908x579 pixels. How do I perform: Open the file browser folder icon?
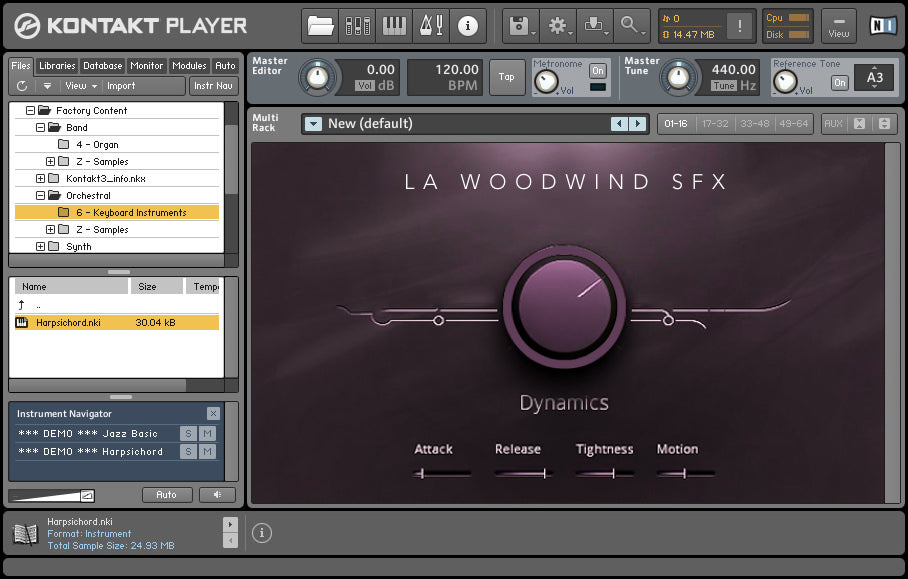[x=320, y=26]
